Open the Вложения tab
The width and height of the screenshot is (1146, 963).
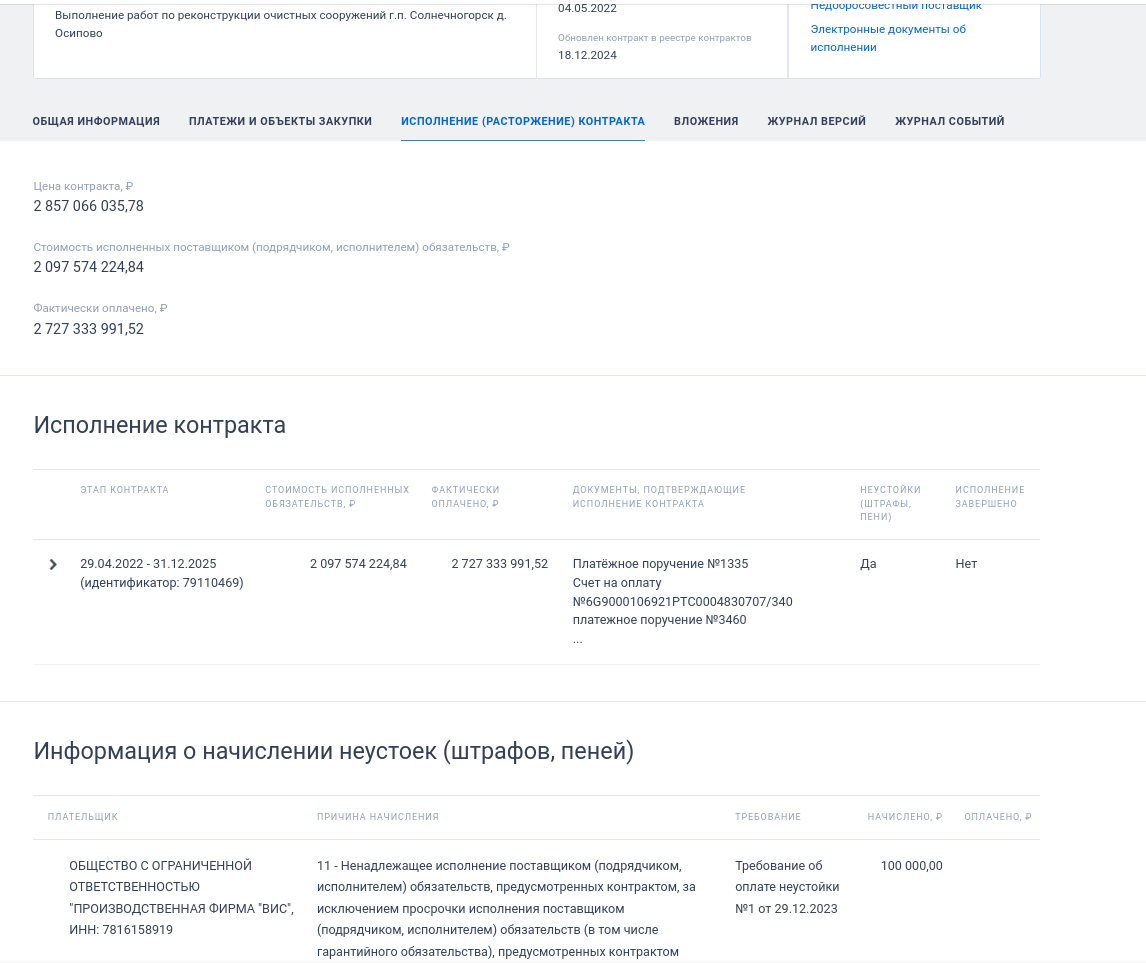[x=706, y=121]
